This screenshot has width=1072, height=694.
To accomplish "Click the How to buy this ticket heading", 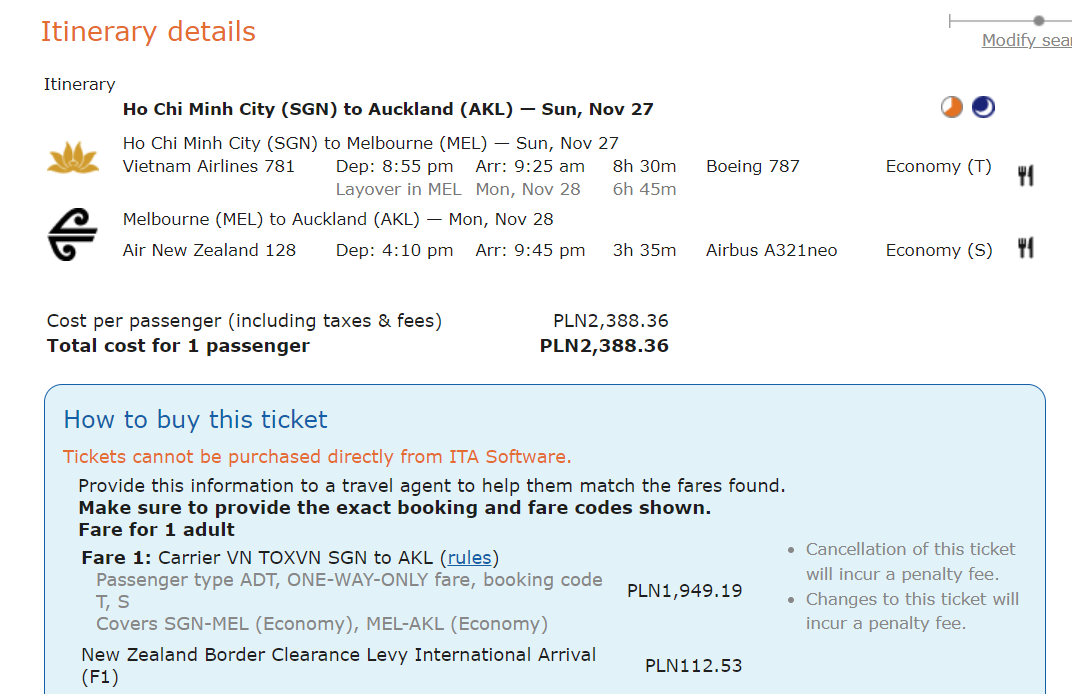I will coord(196,419).
